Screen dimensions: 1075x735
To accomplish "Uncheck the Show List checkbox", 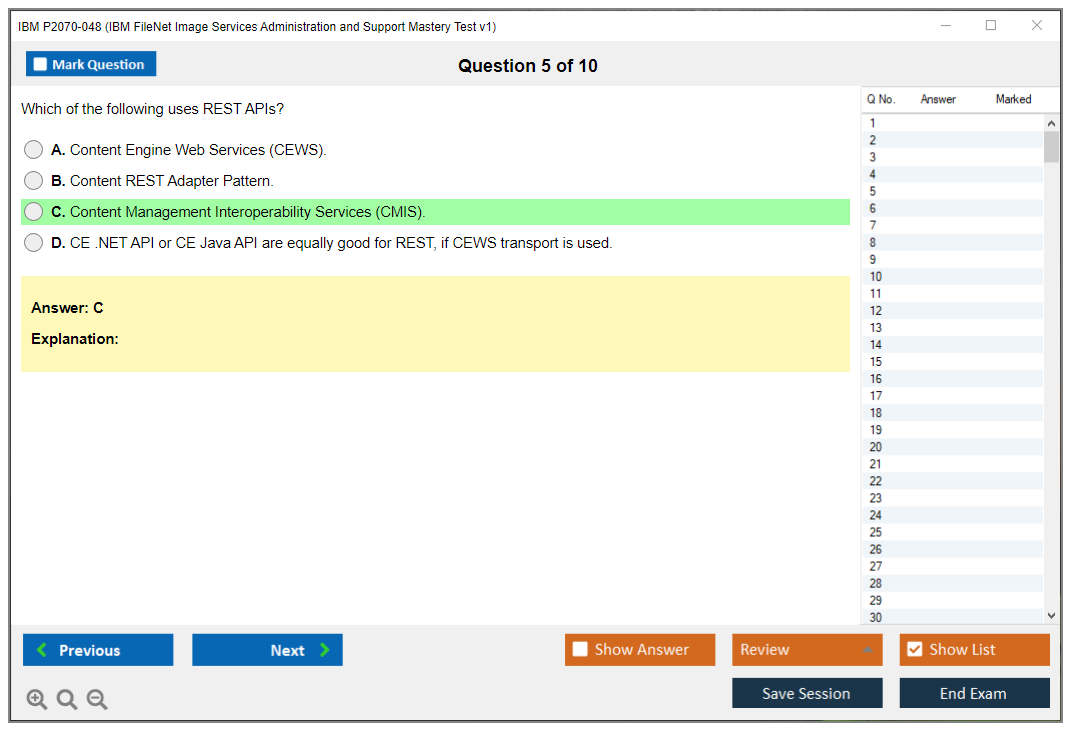I will point(914,650).
